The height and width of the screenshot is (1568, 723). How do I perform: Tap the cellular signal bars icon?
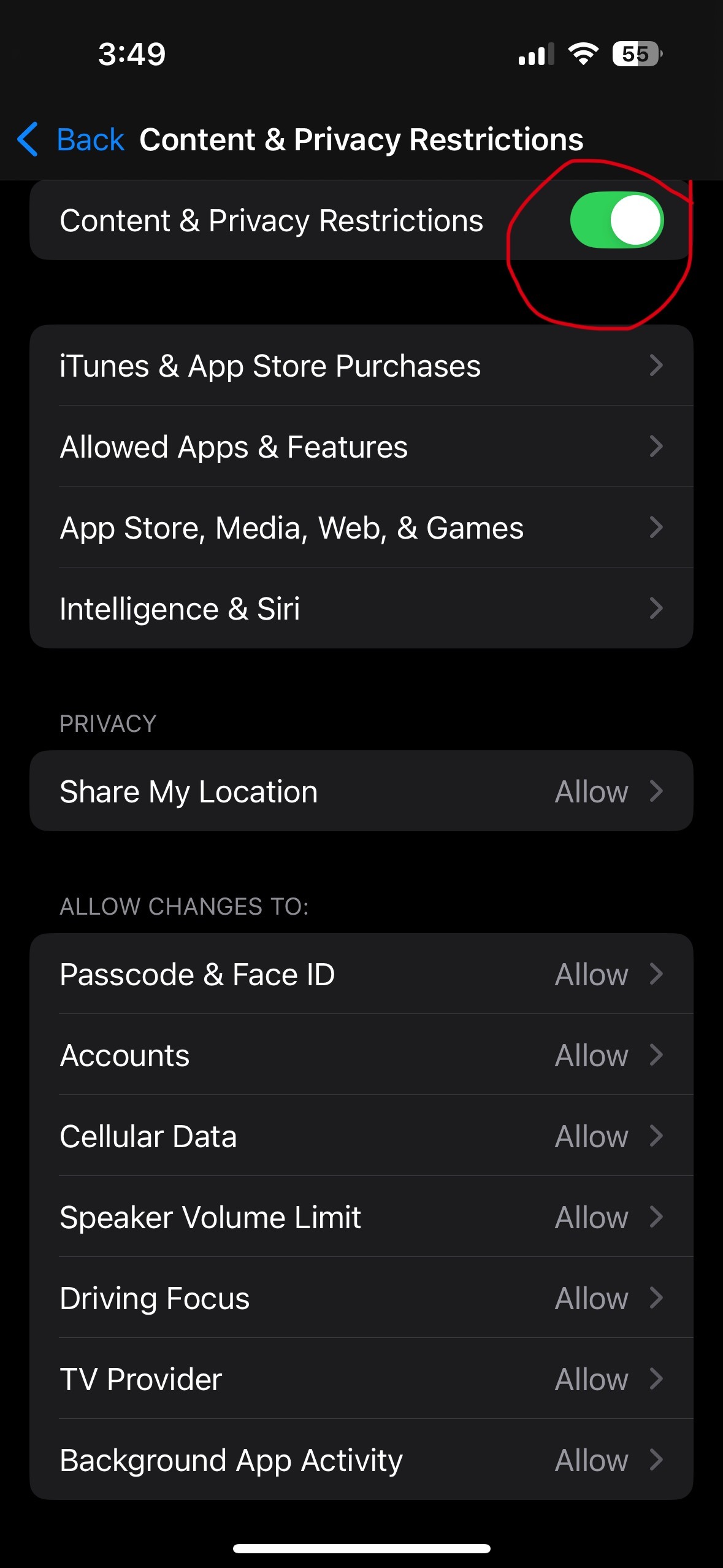[535, 54]
